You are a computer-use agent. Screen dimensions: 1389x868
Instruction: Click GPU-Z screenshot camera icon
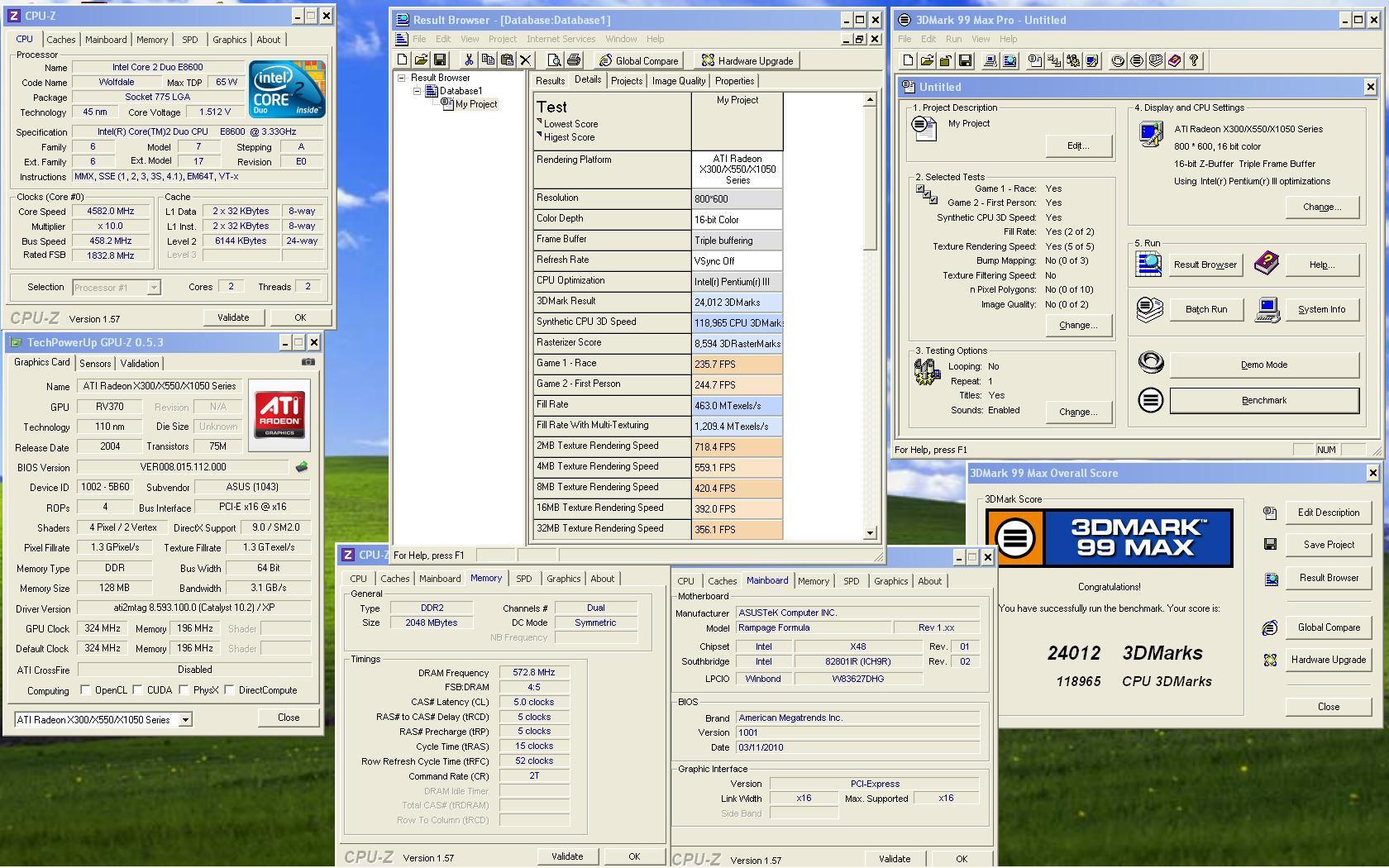[x=308, y=362]
